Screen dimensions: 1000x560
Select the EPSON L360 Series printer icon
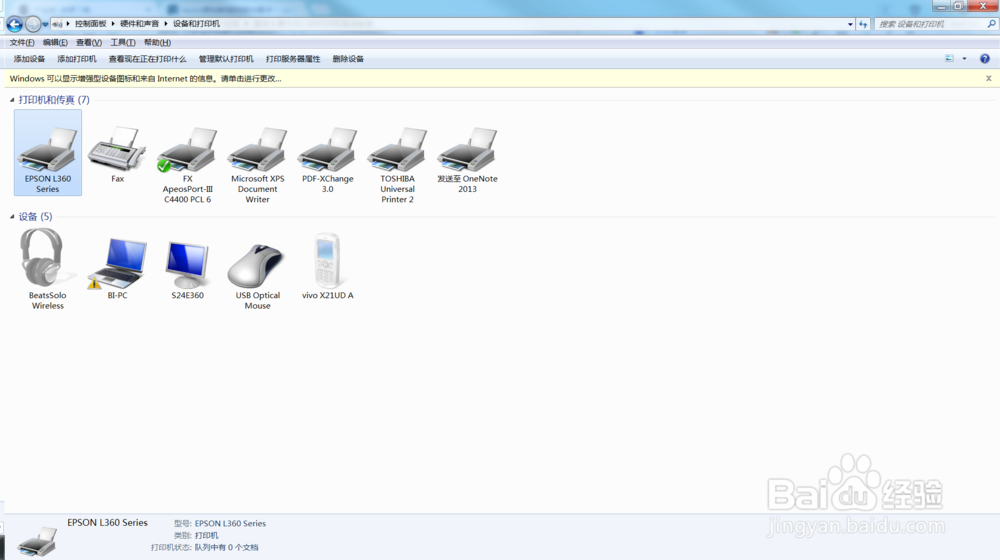tap(48, 152)
